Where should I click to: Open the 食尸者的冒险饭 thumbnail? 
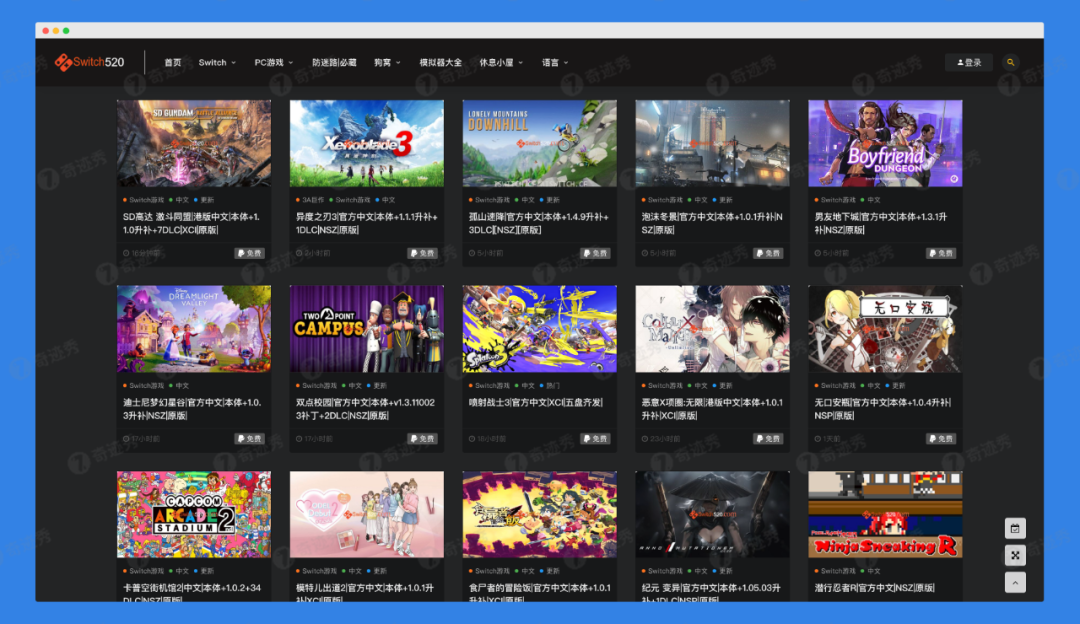tap(539, 514)
